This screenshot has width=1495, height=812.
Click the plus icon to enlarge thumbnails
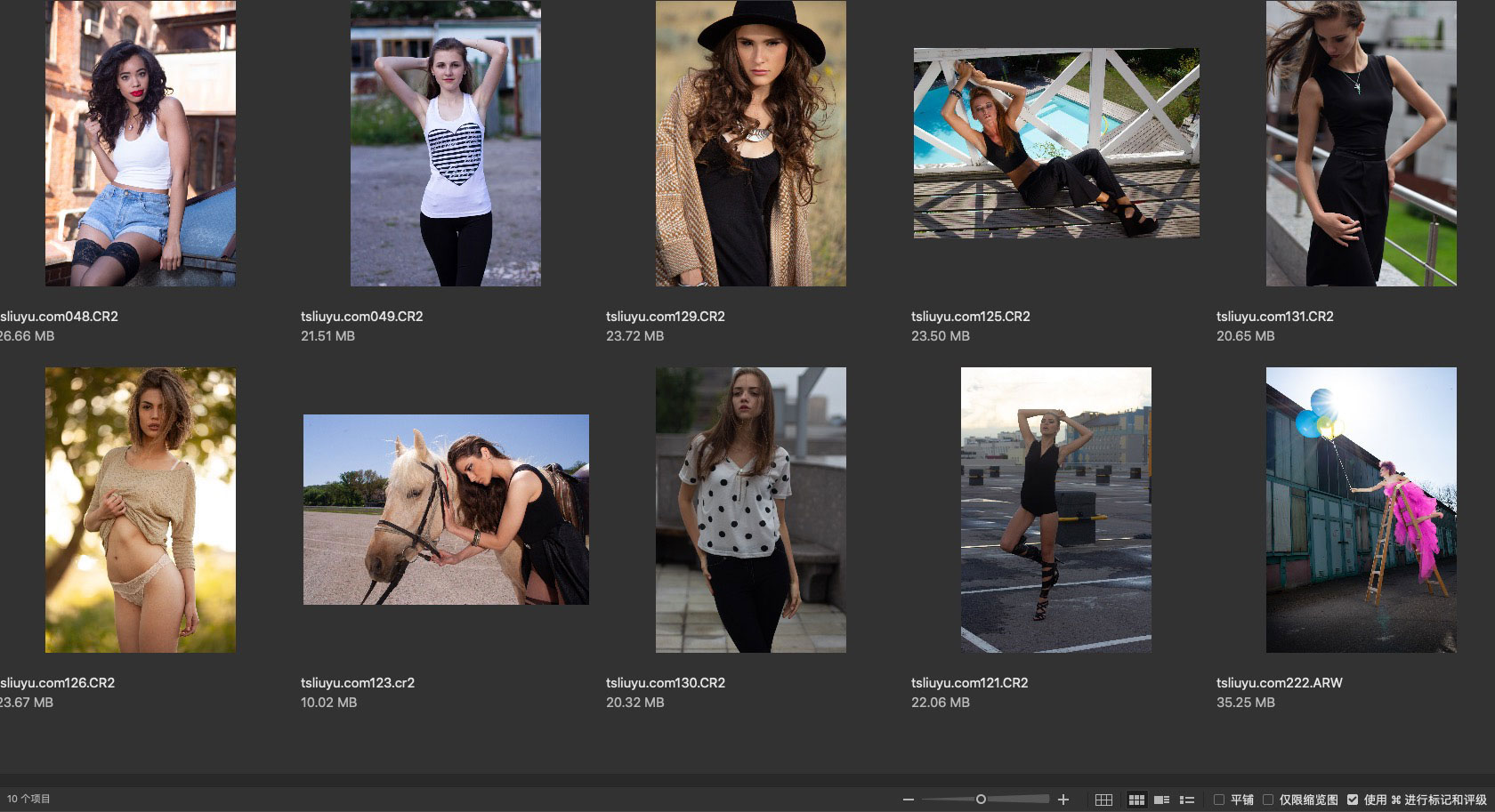(1063, 800)
